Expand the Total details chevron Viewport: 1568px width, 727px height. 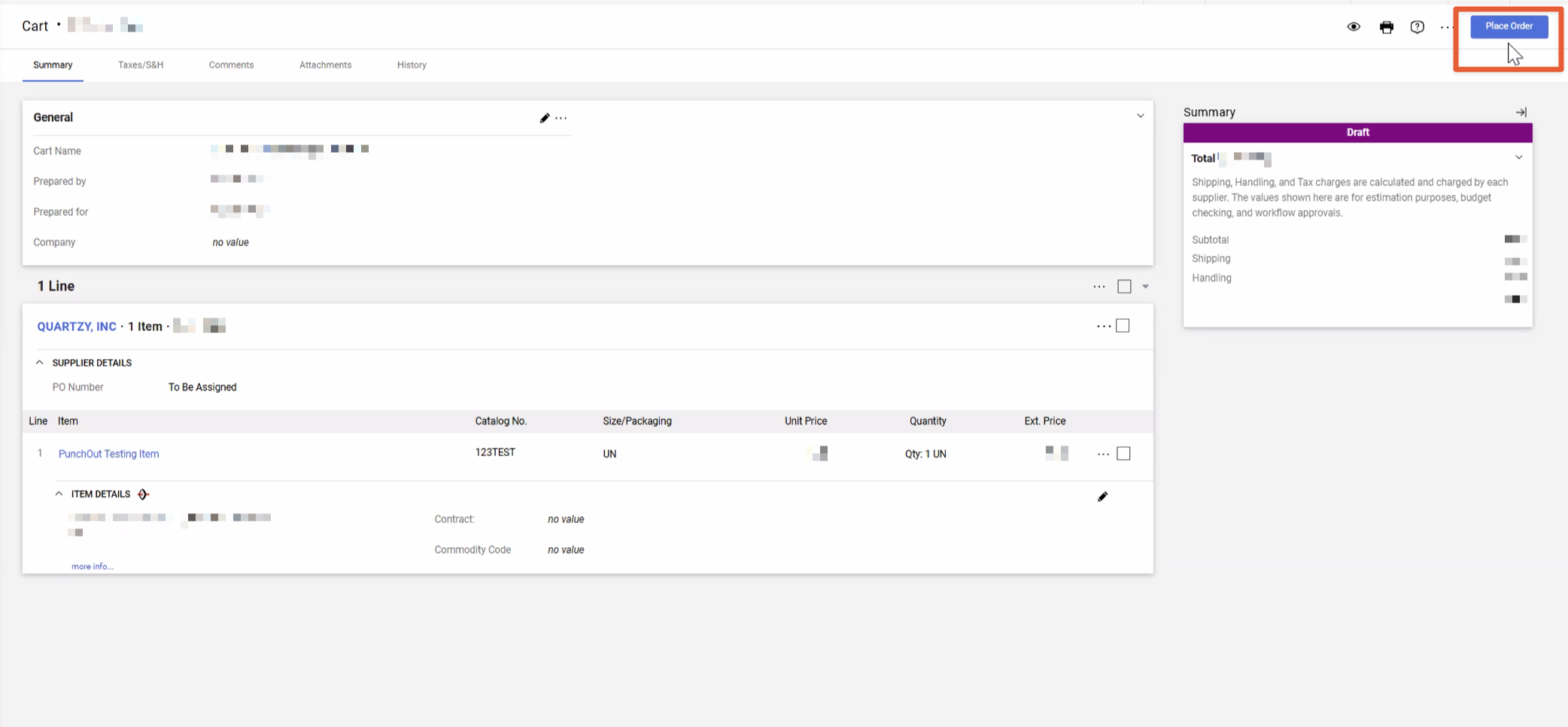click(1519, 157)
